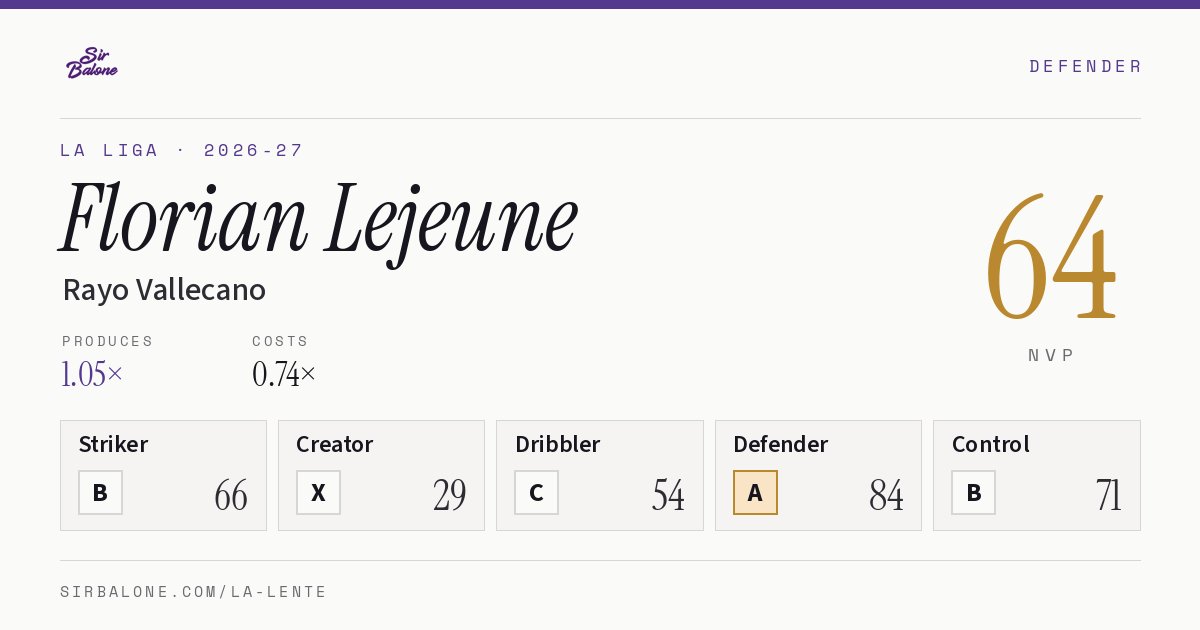Screen dimensions: 1200x630
Task: Click the Sir Balone logo
Action: click(x=92, y=63)
